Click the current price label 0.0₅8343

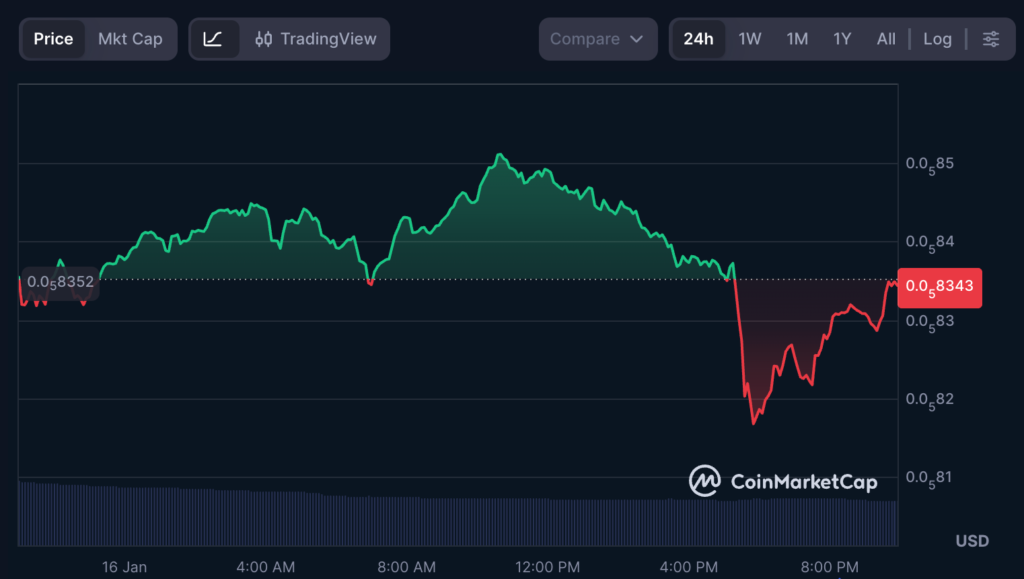point(941,288)
